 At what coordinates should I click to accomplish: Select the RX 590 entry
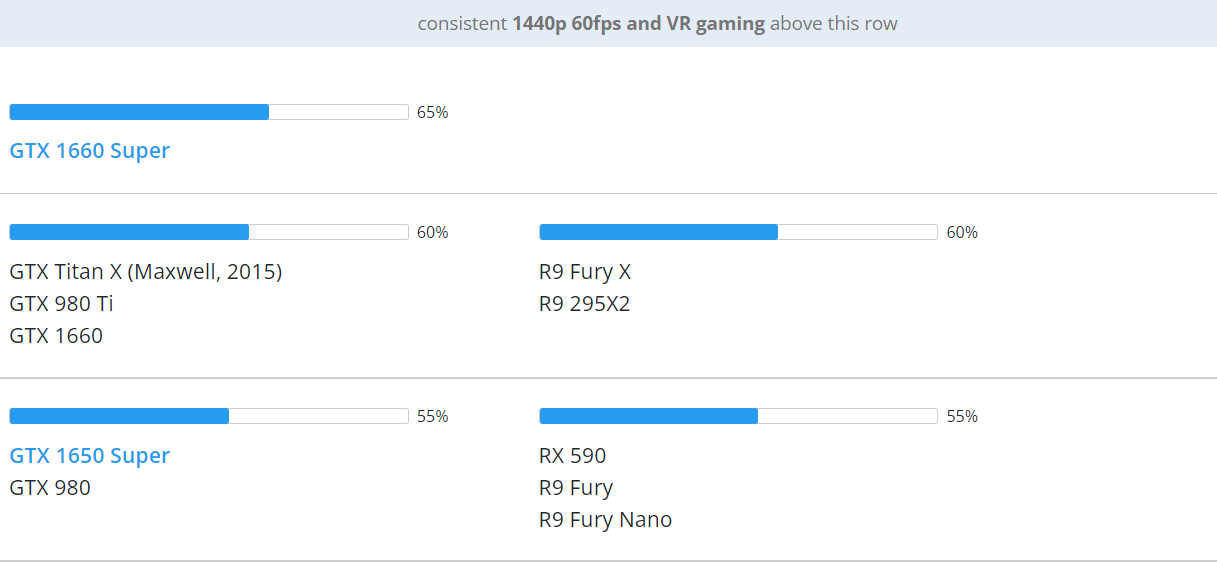pyautogui.click(x=572, y=456)
